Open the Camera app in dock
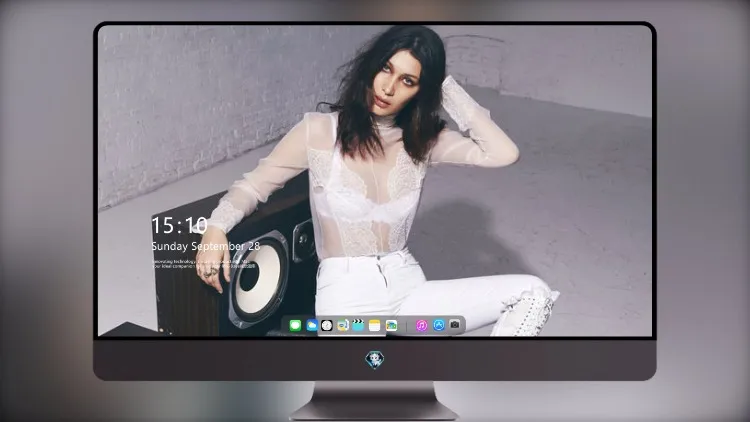 pos(455,325)
